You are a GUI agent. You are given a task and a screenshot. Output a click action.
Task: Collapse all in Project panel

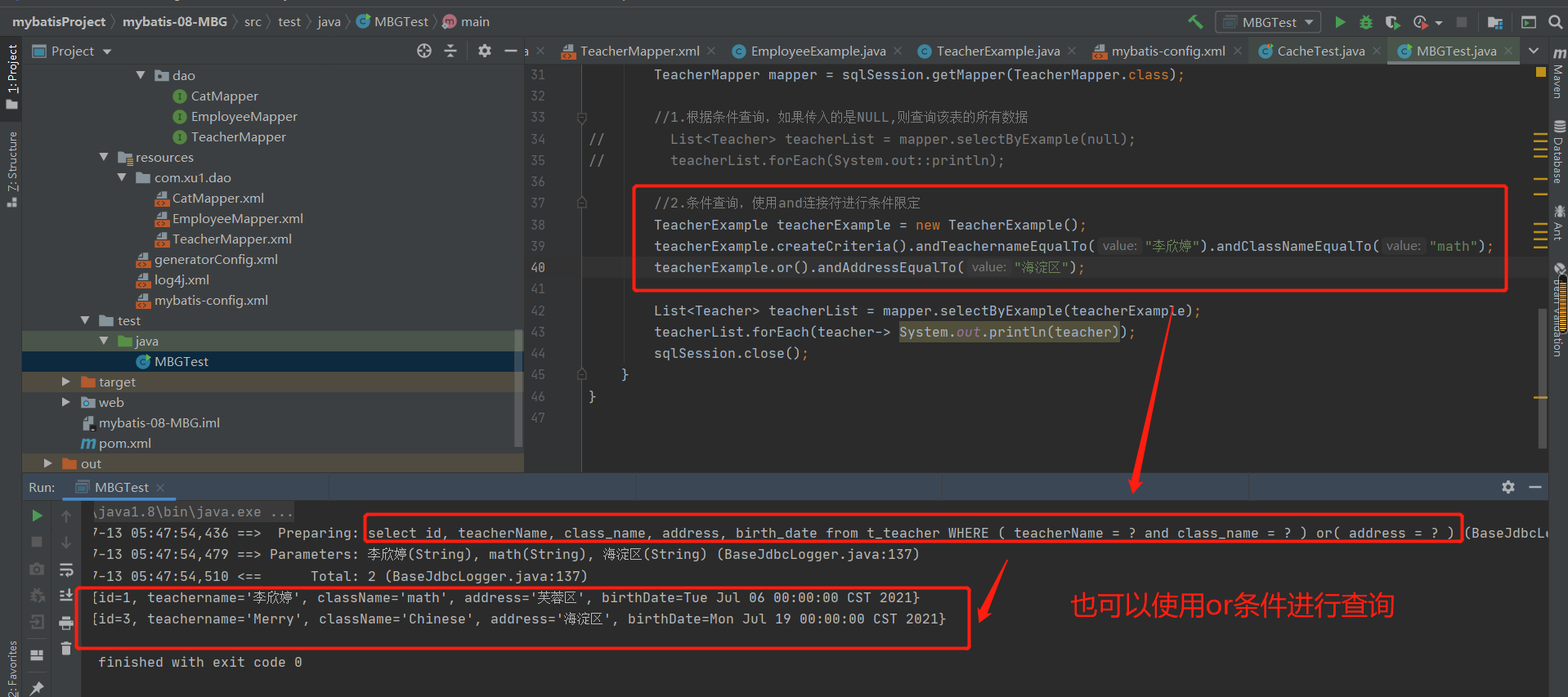[x=450, y=51]
